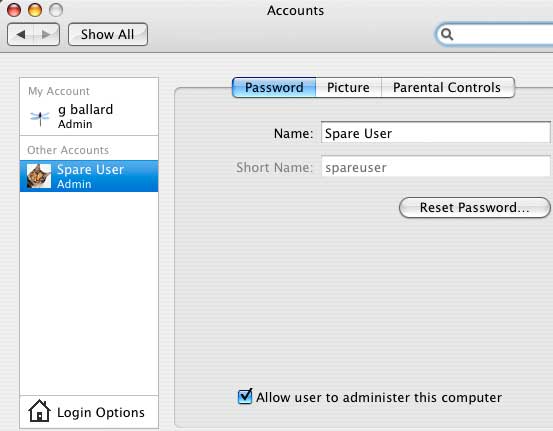
Task: Click the Short Name field
Action: (x=436, y=167)
